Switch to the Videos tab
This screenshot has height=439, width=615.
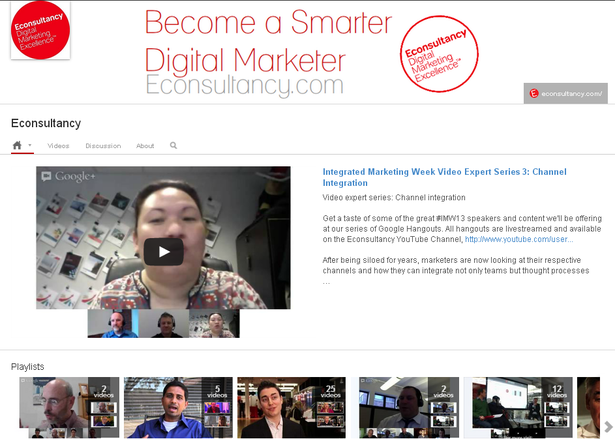click(58, 146)
